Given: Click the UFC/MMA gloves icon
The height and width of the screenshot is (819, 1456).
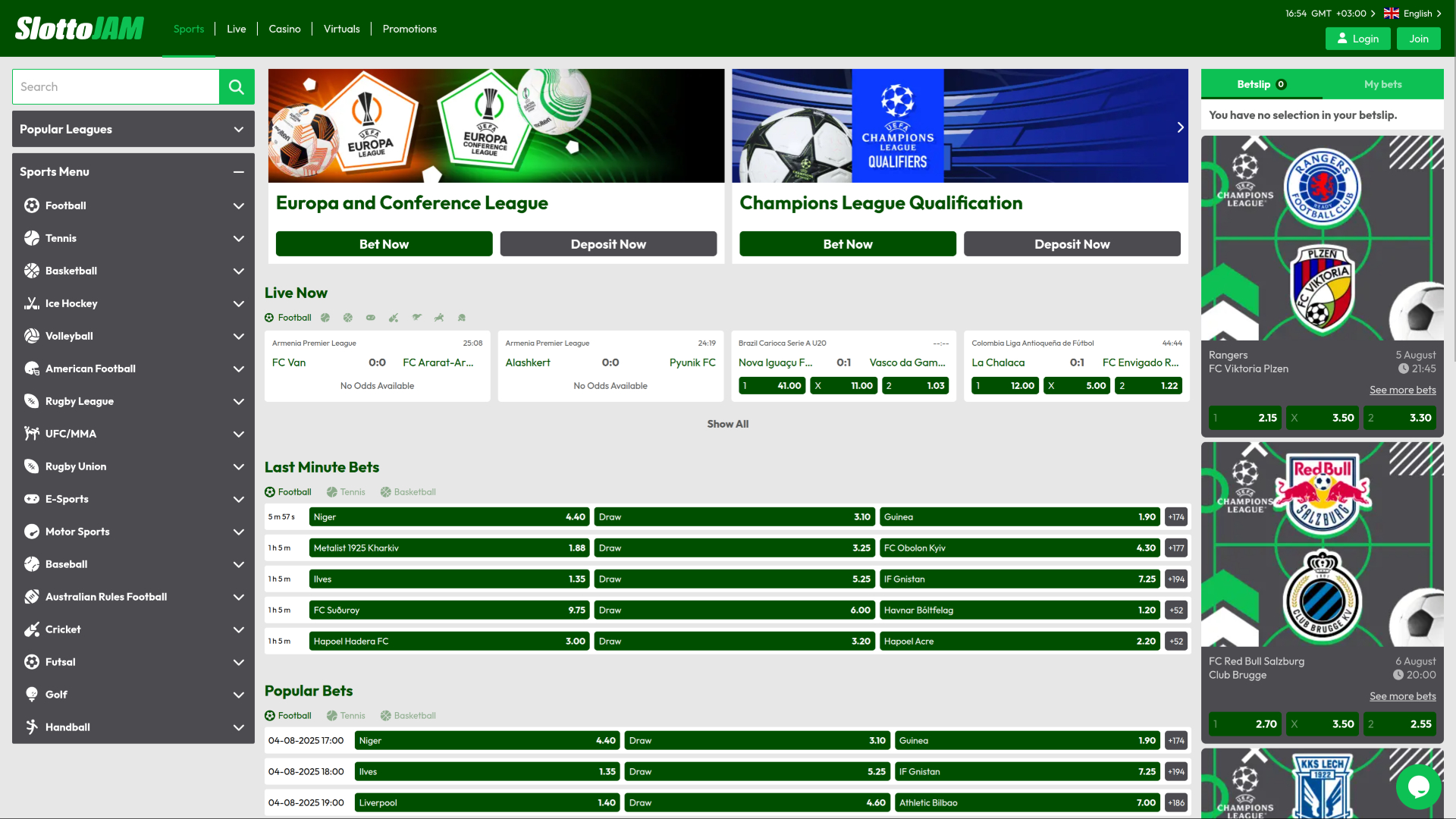Looking at the screenshot, I should click(x=31, y=434).
